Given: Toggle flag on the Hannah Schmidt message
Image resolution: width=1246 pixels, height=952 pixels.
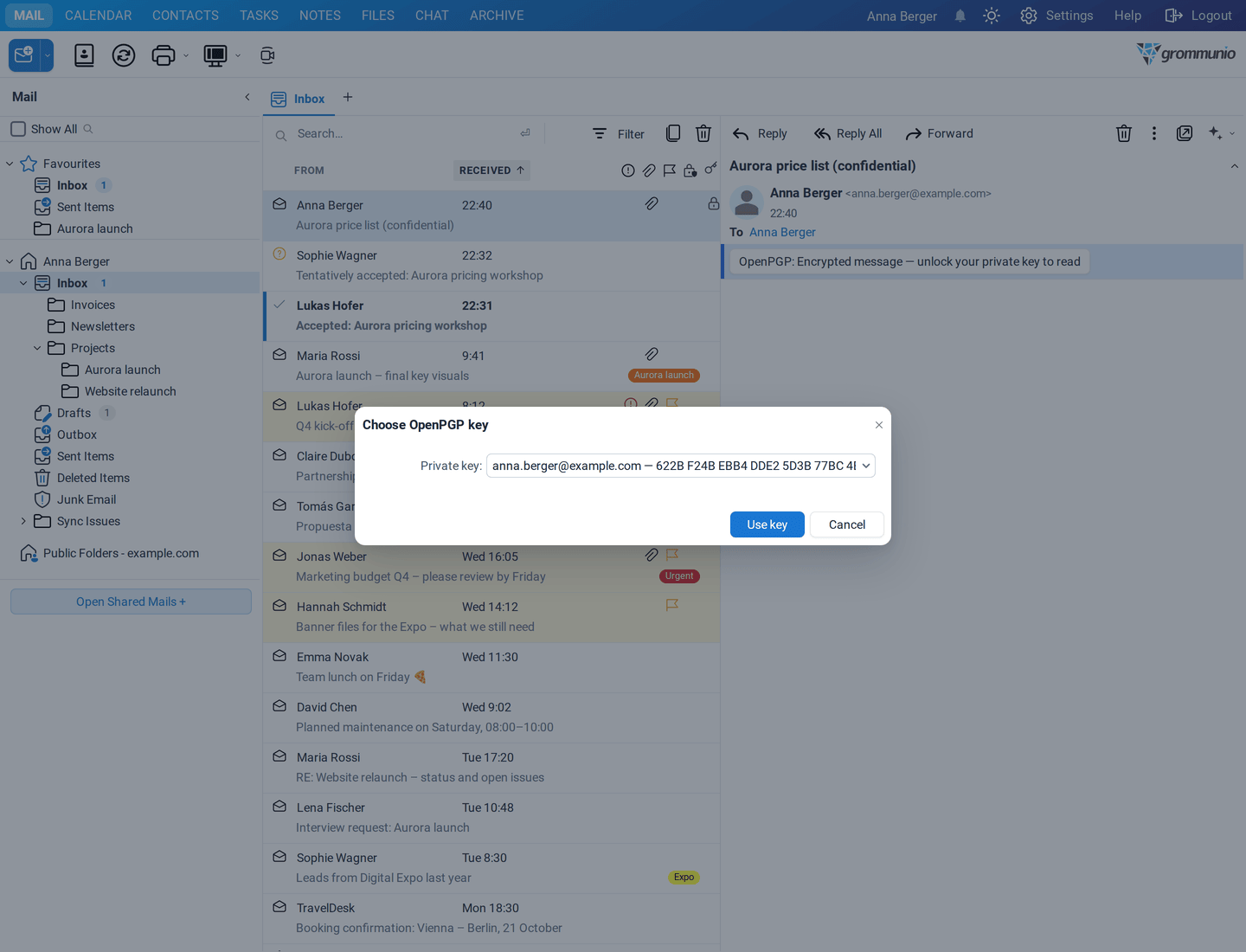Looking at the screenshot, I should pyautogui.click(x=671, y=605).
